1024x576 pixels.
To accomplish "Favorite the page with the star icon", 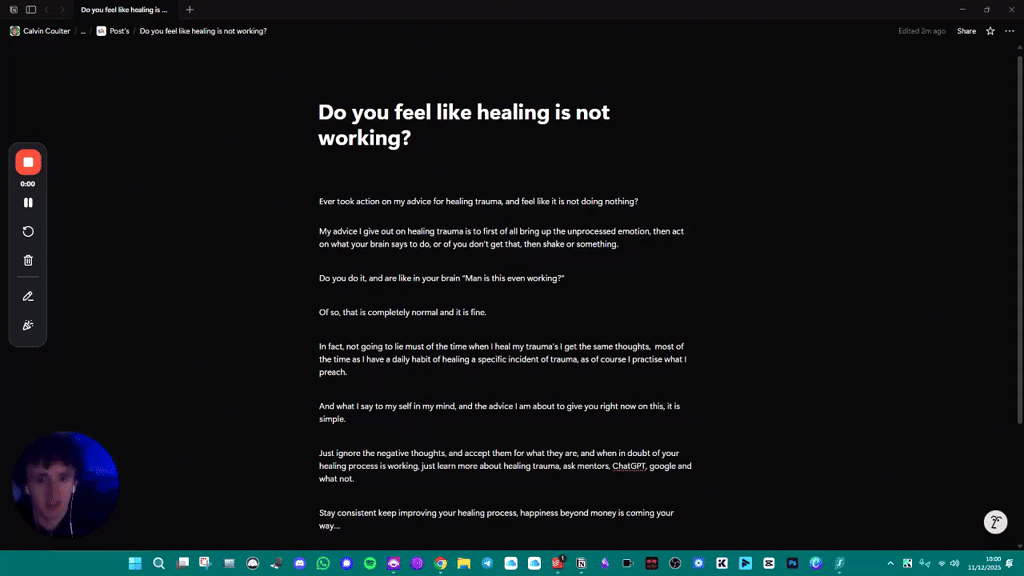I will (x=988, y=31).
